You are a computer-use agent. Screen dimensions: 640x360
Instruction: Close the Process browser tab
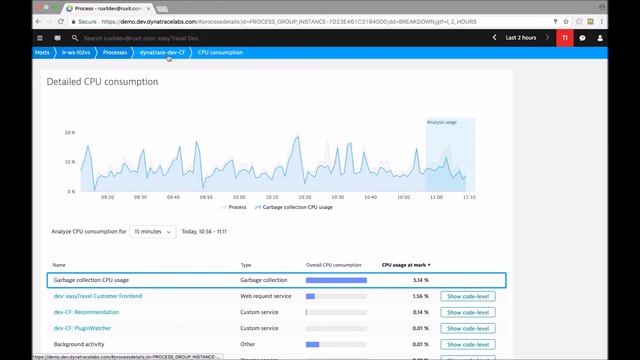click(148, 8)
